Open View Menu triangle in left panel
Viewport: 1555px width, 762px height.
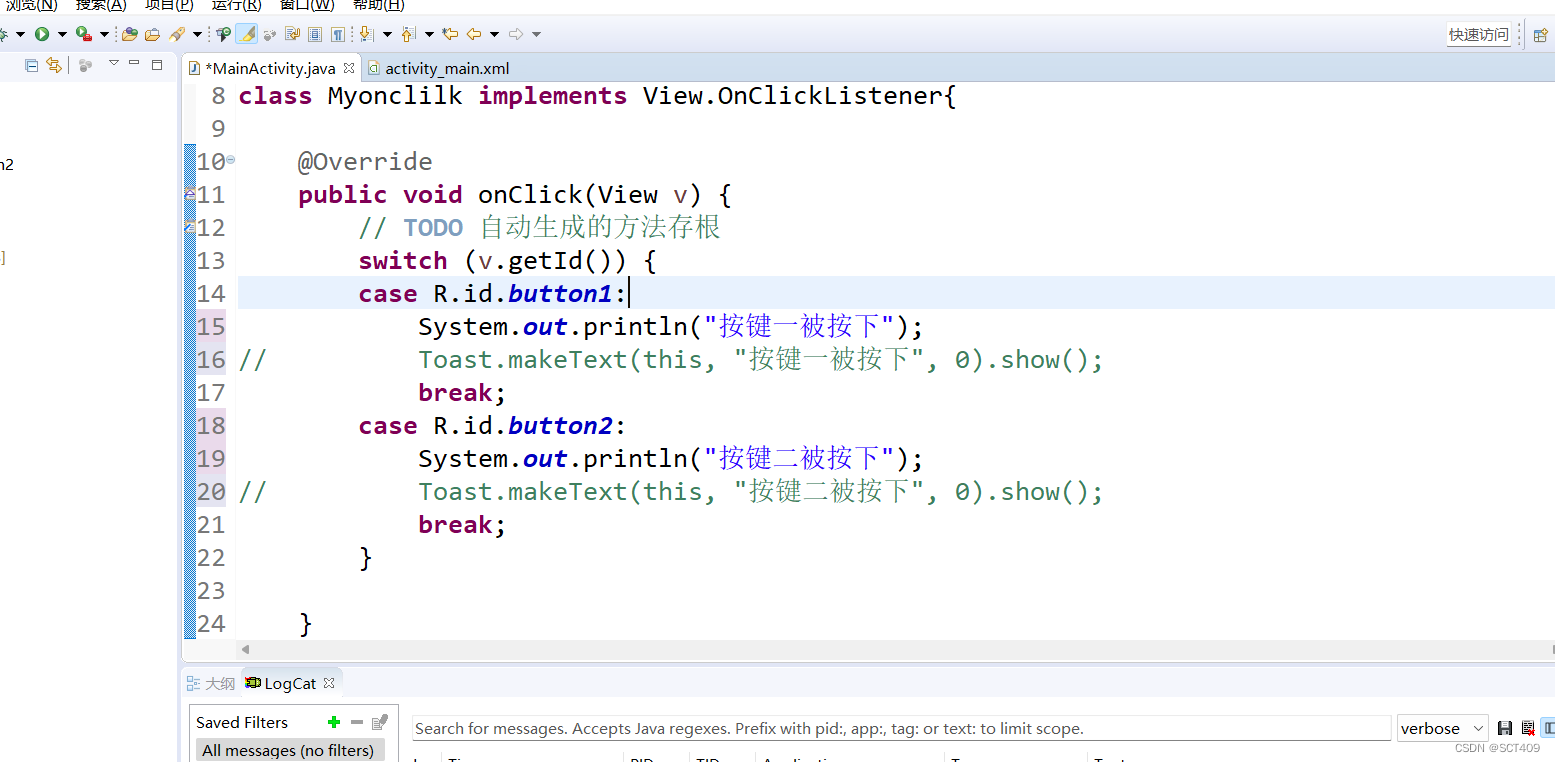click(114, 63)
